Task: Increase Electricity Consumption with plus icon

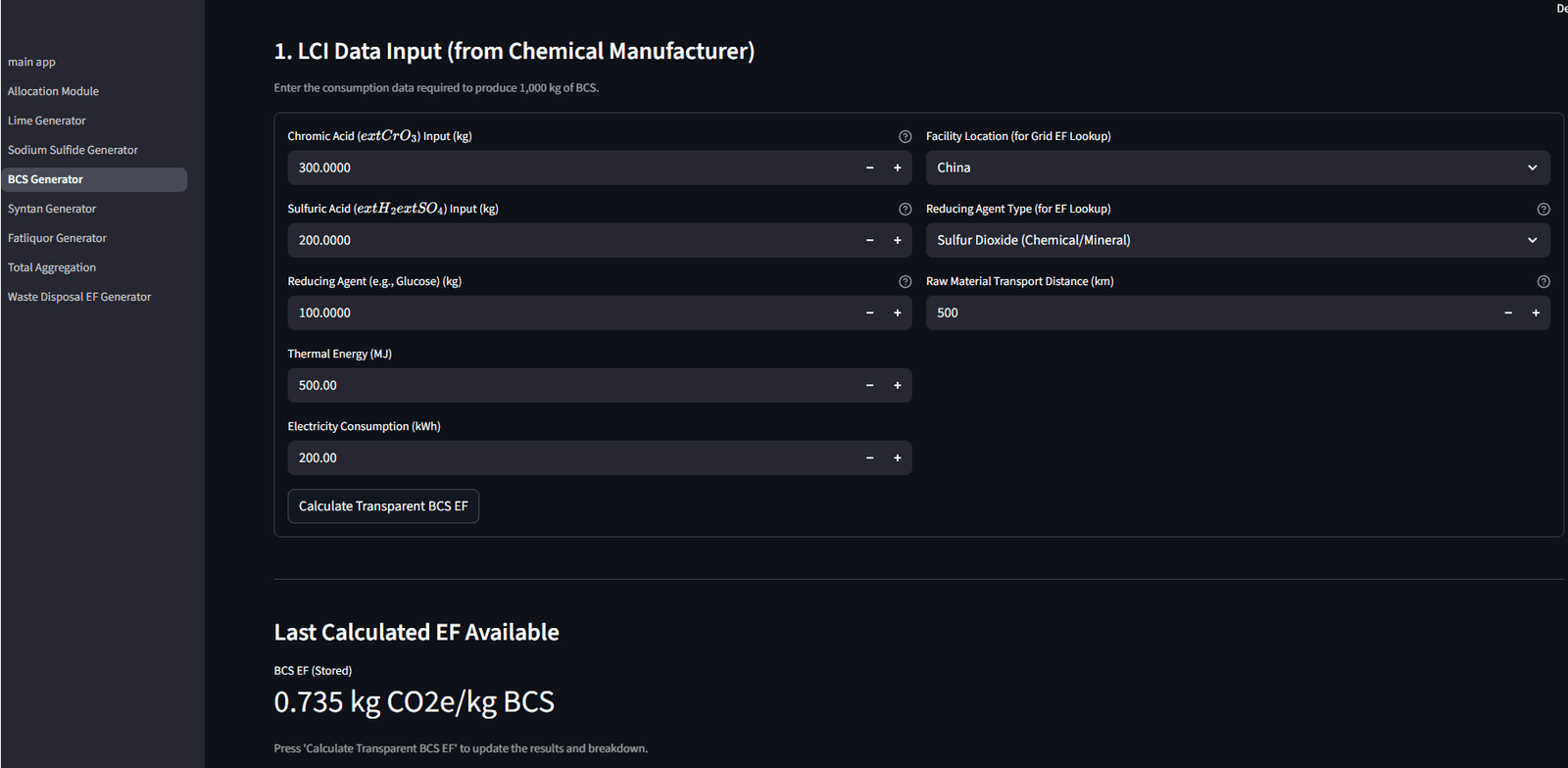Action: pos(897,457)
